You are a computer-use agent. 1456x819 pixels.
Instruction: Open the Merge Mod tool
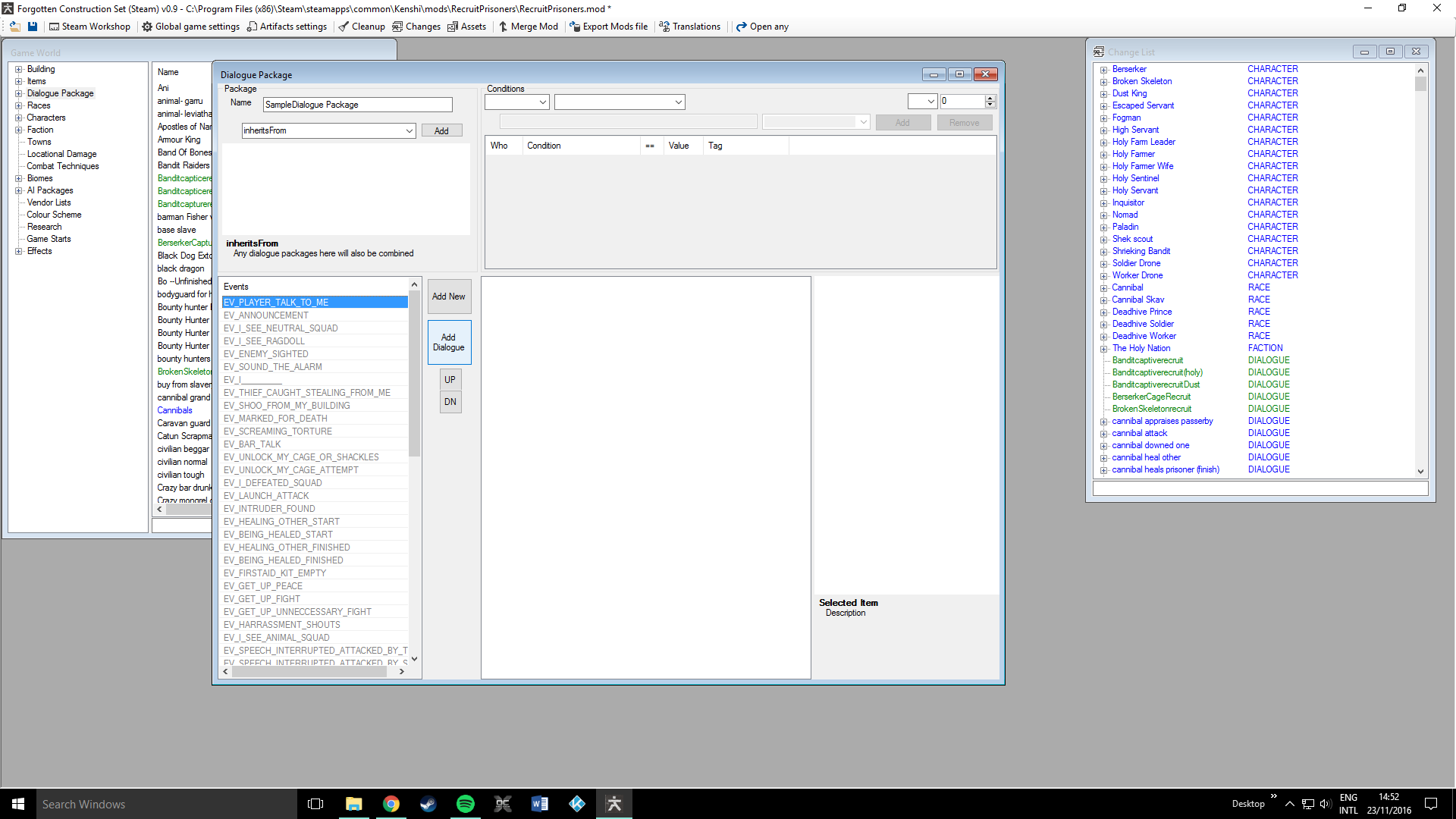[x=528, y=27]
